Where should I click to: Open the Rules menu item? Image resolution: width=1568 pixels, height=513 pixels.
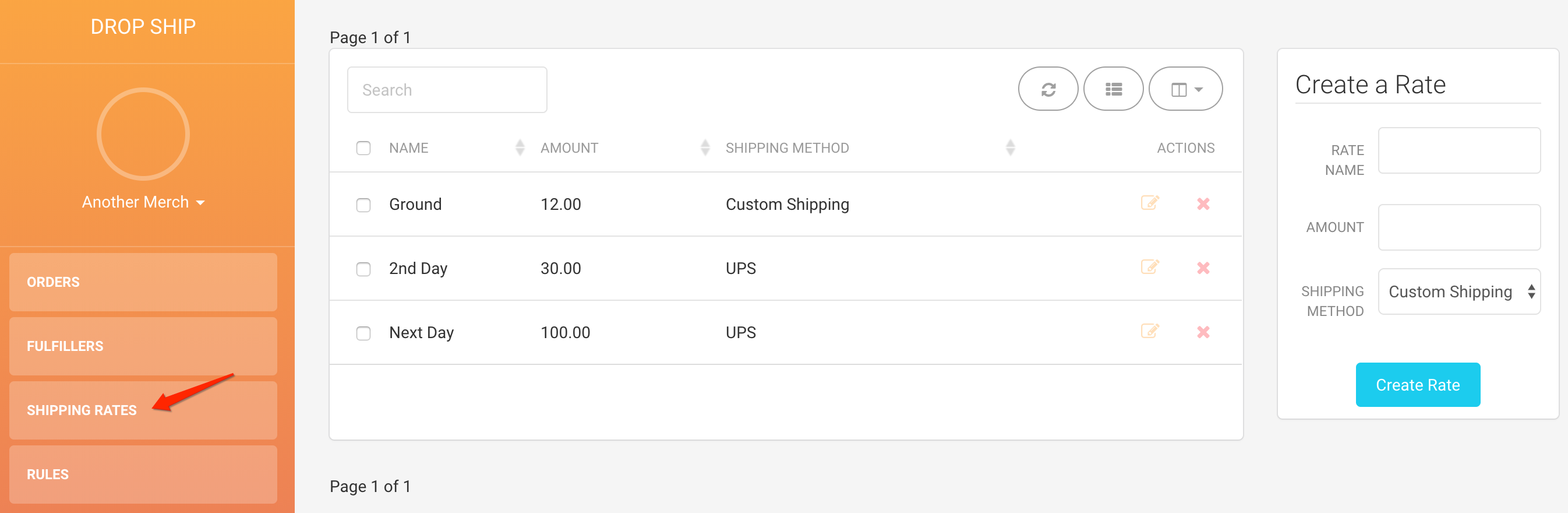(x=143, y=474)
